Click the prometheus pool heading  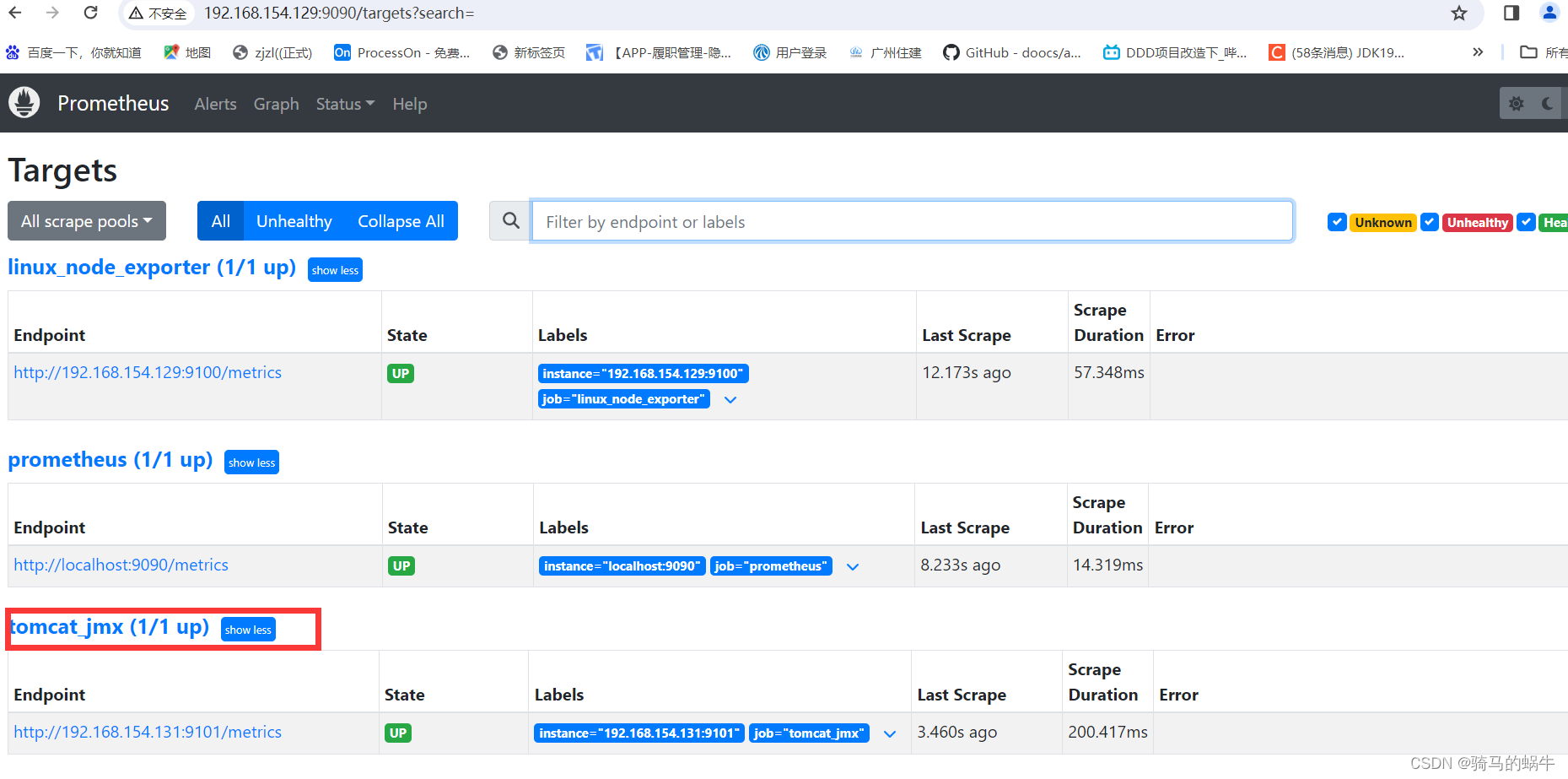coord(110,460)
